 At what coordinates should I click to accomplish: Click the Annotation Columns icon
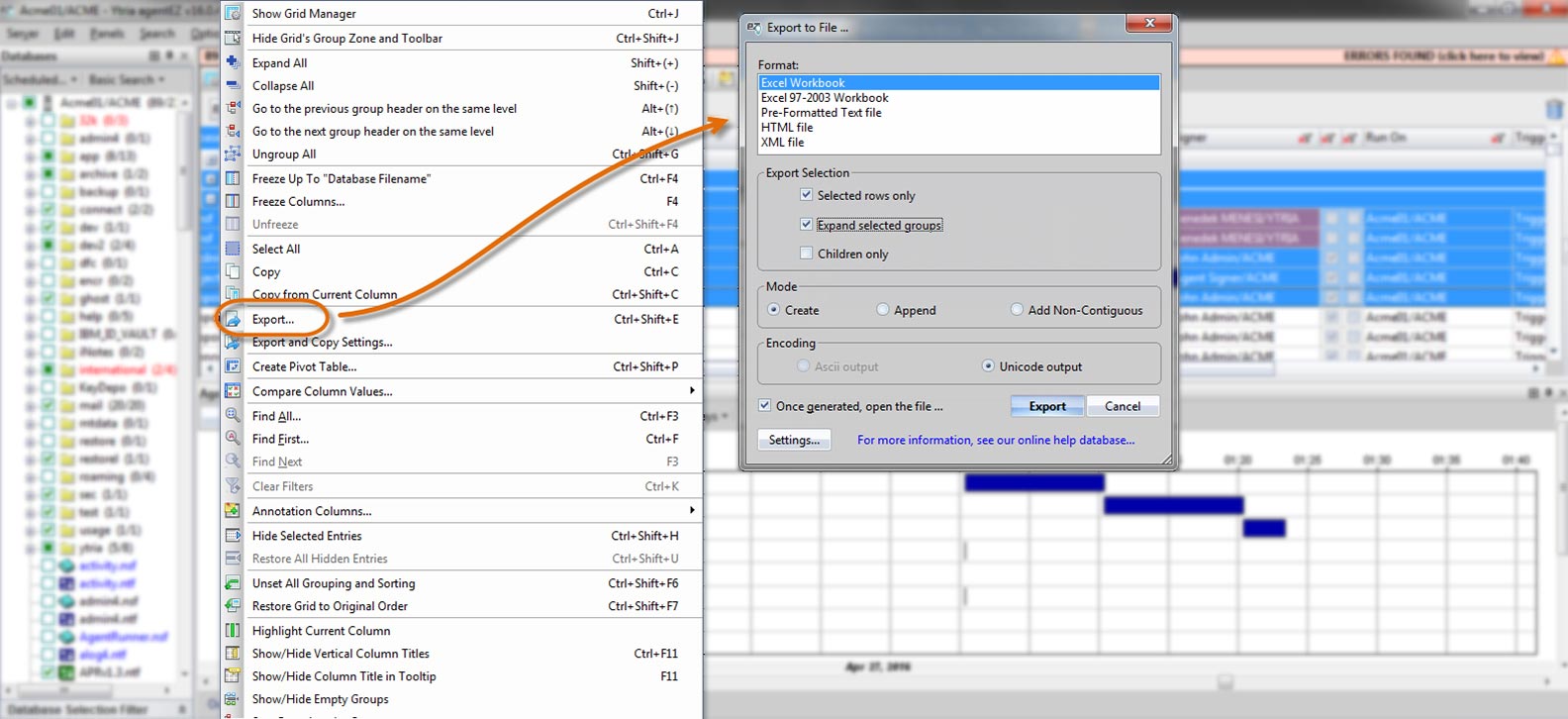233,511
